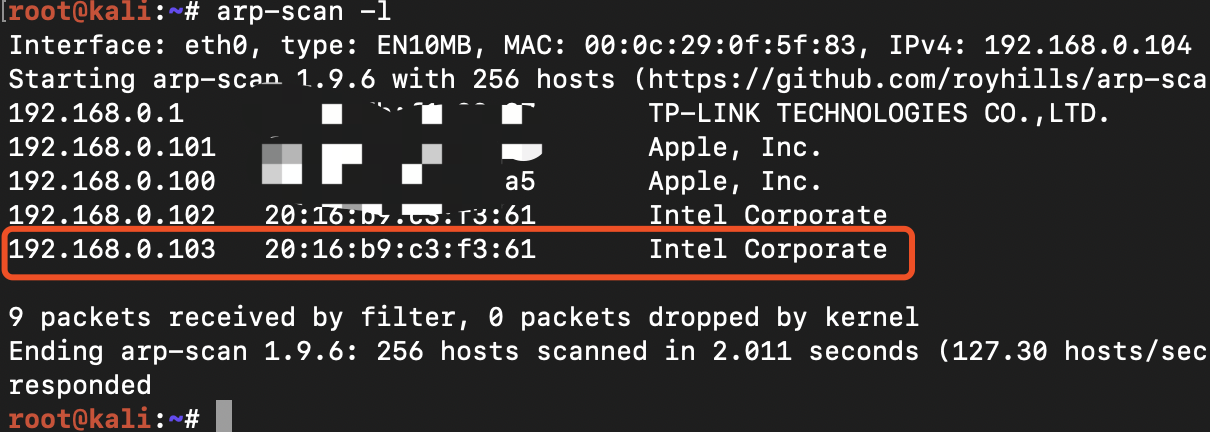This screenshot has height=432, width=1210.
Task: Click the IP address 192.168.0.102
Action: (x=112, y=216)
